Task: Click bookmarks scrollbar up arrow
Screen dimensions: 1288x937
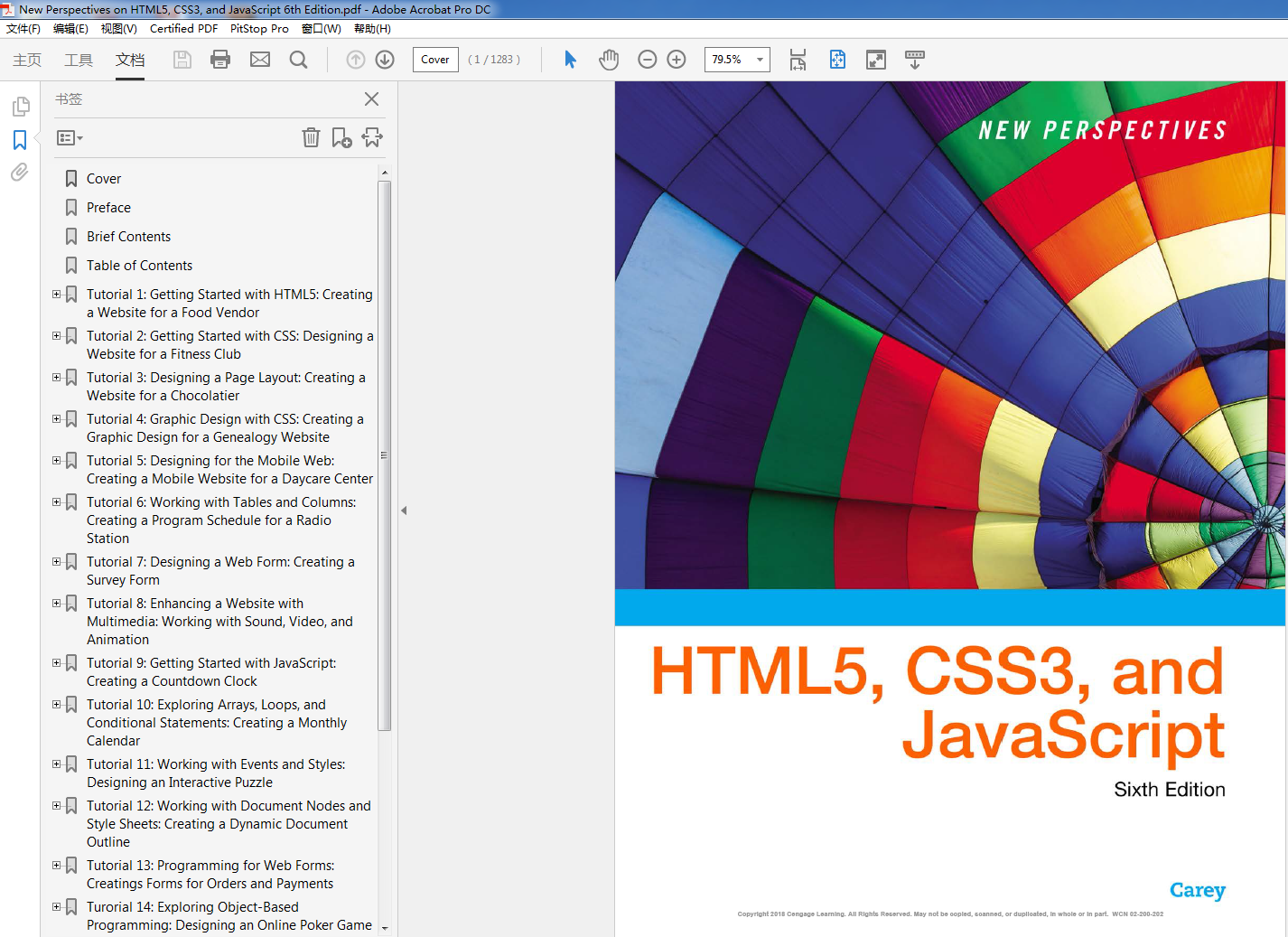Action: click(385, 173)
